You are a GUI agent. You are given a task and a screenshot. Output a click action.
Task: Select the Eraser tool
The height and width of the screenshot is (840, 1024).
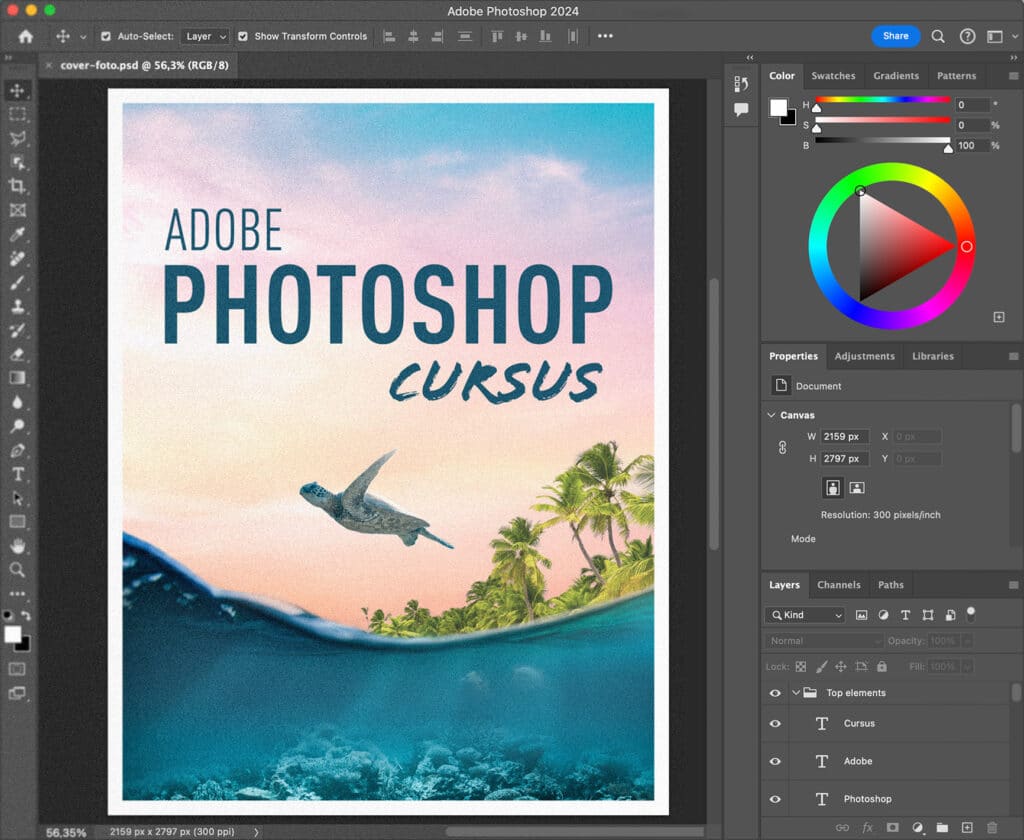click(x=18, y=354)
